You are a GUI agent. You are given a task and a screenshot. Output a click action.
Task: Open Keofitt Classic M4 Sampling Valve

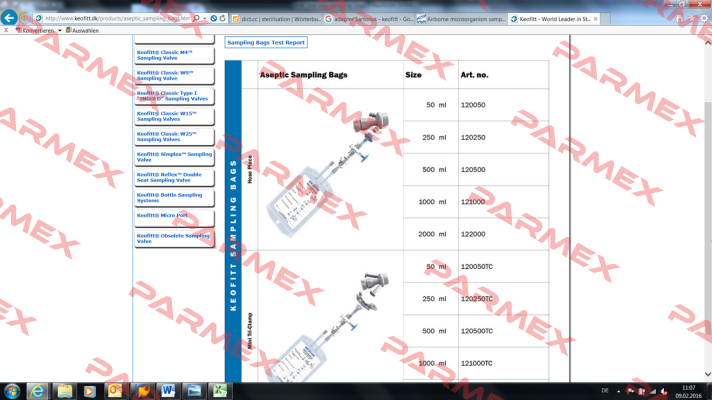174,55
